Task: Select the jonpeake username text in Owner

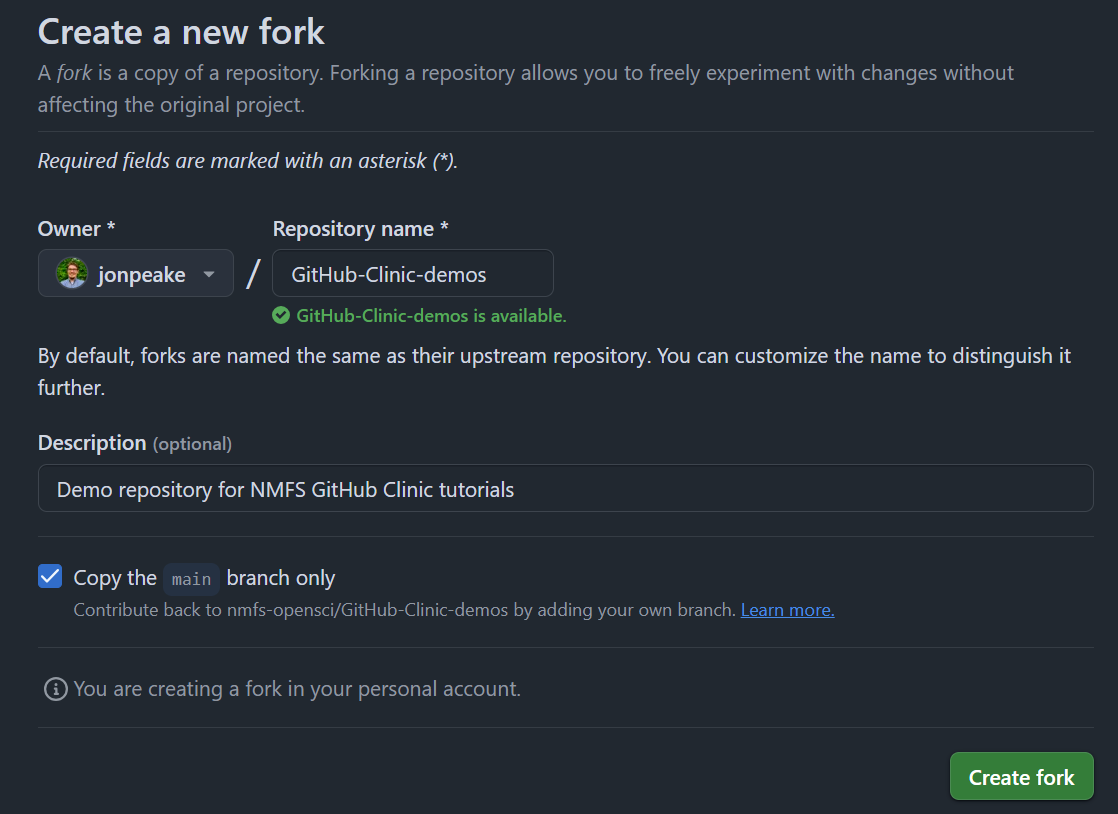Action: [x=141, y=275]
